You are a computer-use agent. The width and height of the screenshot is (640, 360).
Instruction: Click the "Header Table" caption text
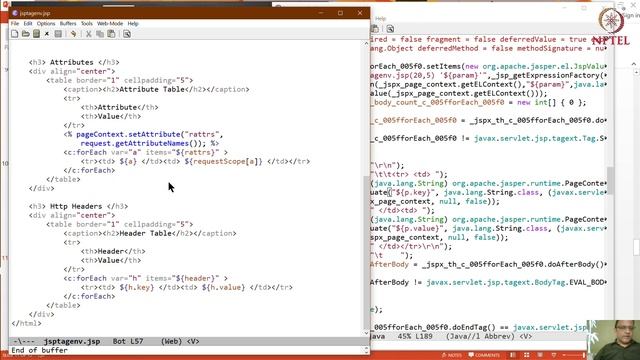pos(146,233)
